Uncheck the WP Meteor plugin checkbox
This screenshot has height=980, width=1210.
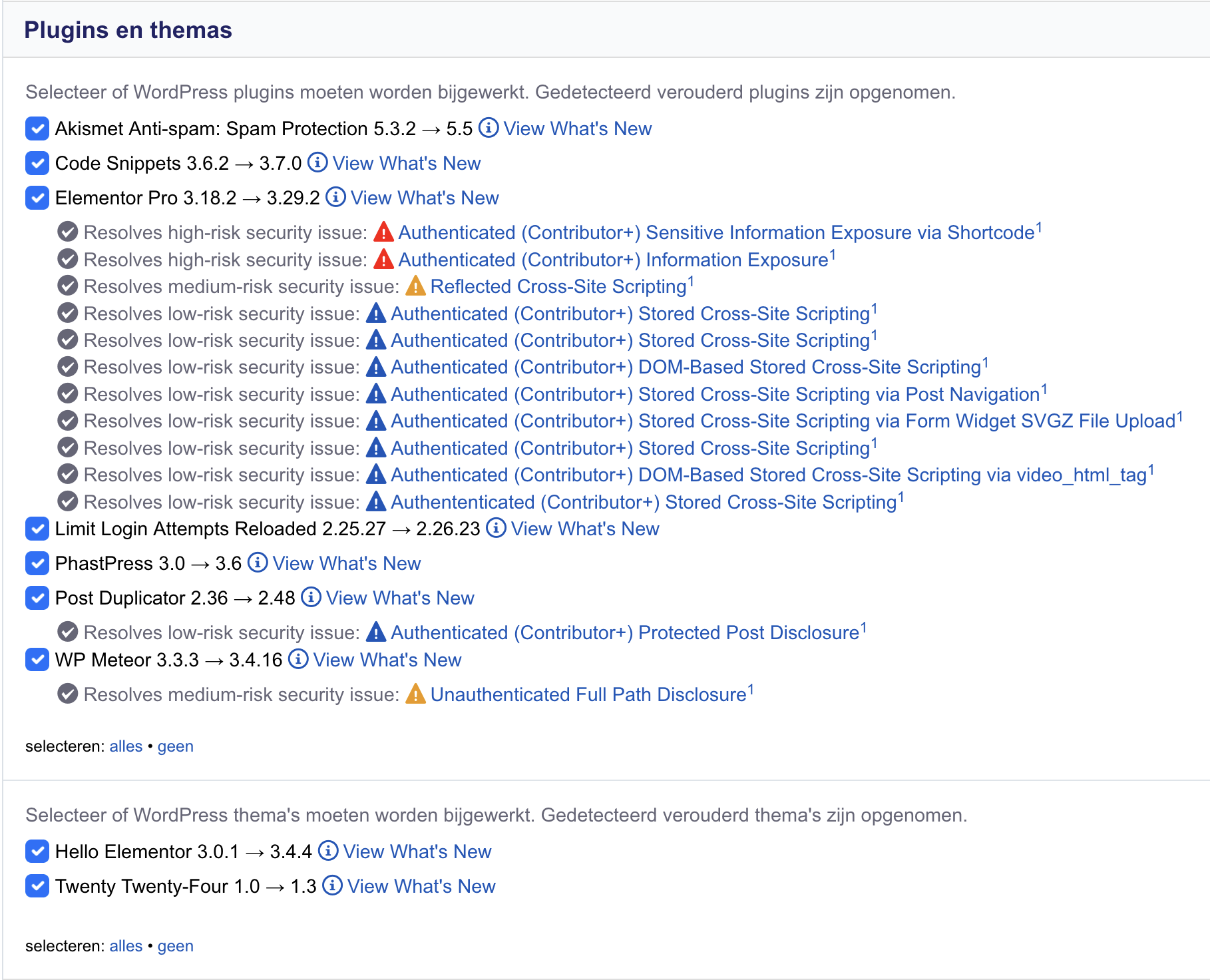pyautogui.click(x=37, y=660)
